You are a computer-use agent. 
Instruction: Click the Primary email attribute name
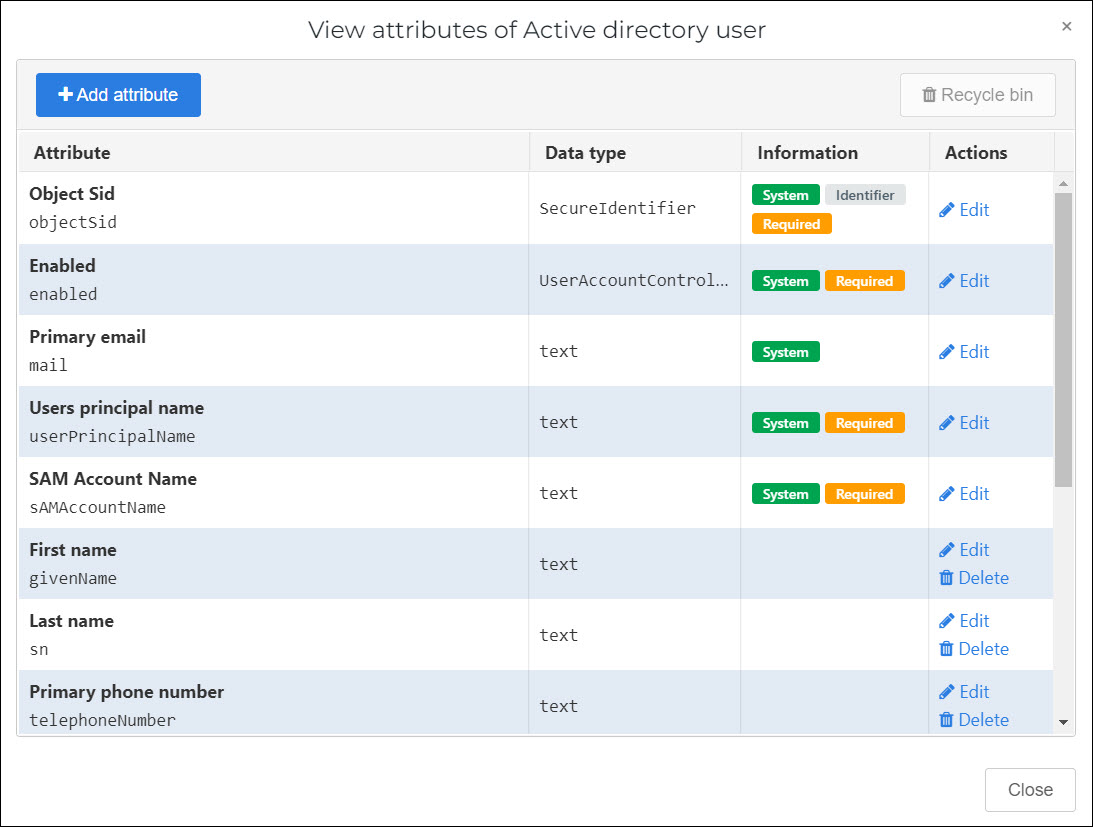(x=87, y=337)
